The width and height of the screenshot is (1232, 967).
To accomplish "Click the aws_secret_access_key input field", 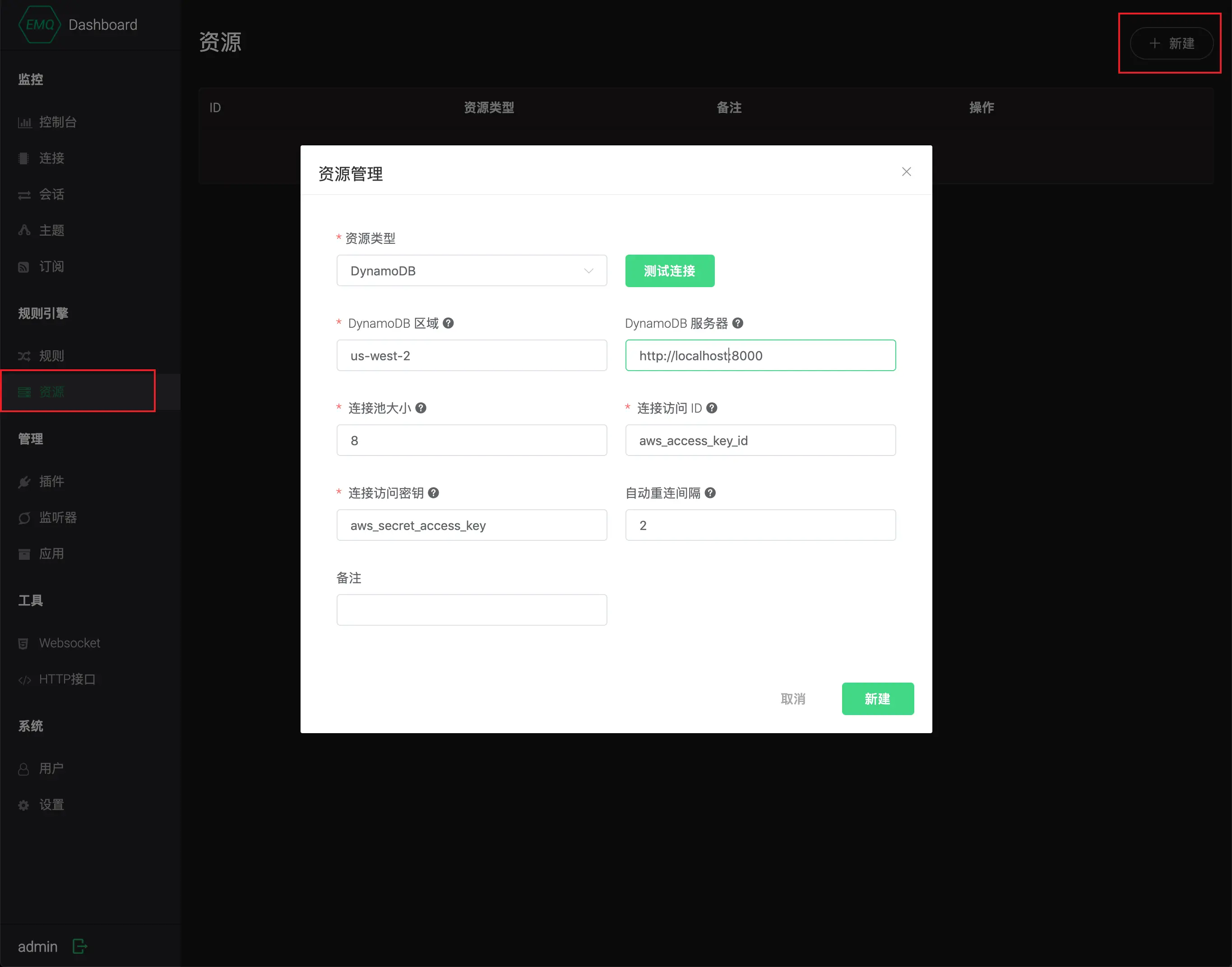I will click(472, 525).
